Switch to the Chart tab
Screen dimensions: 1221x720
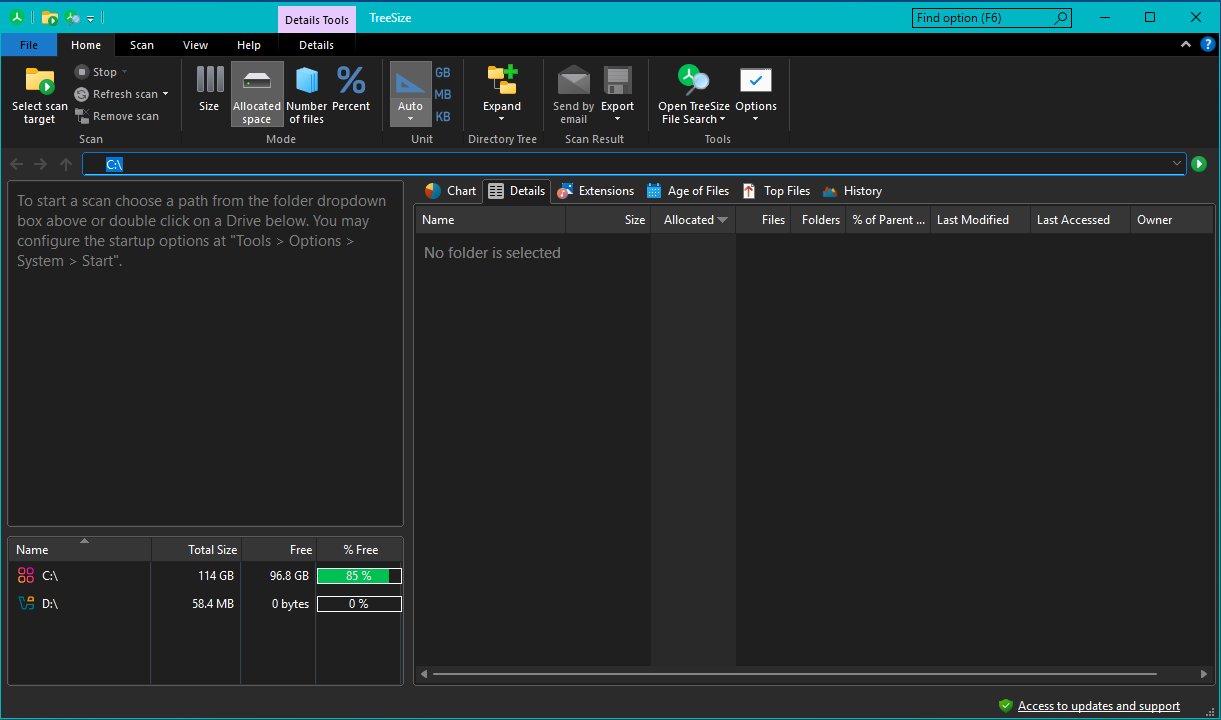point(449,191)
